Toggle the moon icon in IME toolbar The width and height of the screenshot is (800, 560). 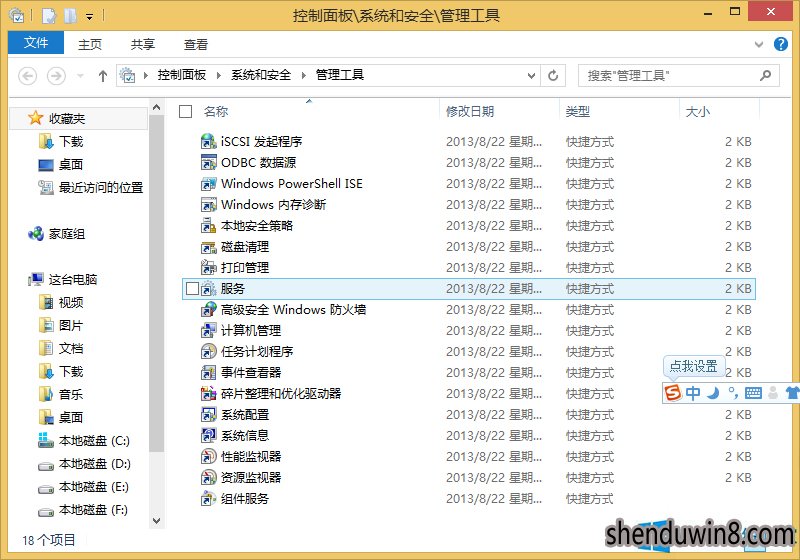tap(713, 393)
